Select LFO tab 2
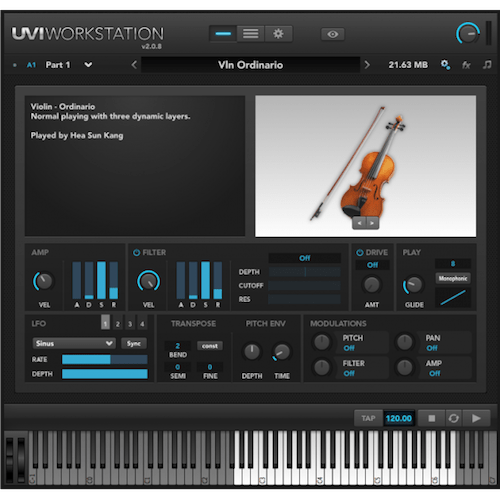Image resolution: width=500 pixels, height=500 pixels. click(x=118, y=322)
